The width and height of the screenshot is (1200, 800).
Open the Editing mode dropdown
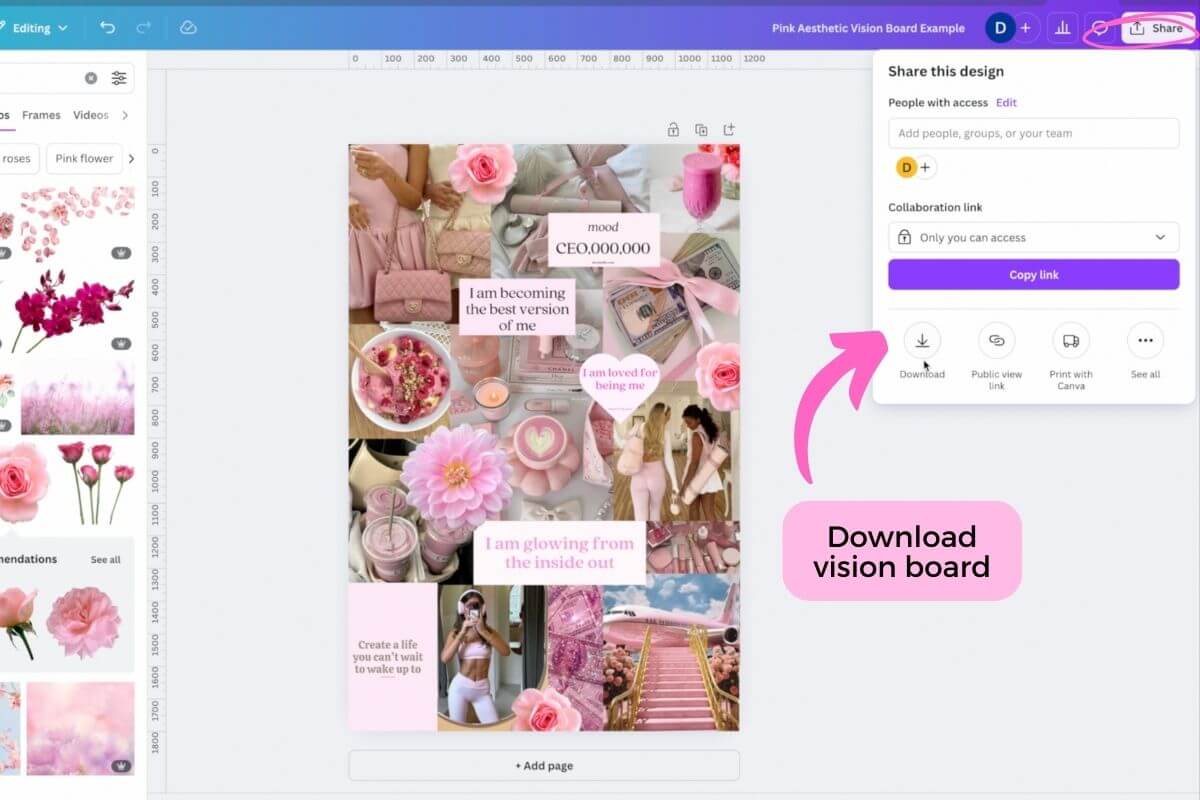click(40, 28)
